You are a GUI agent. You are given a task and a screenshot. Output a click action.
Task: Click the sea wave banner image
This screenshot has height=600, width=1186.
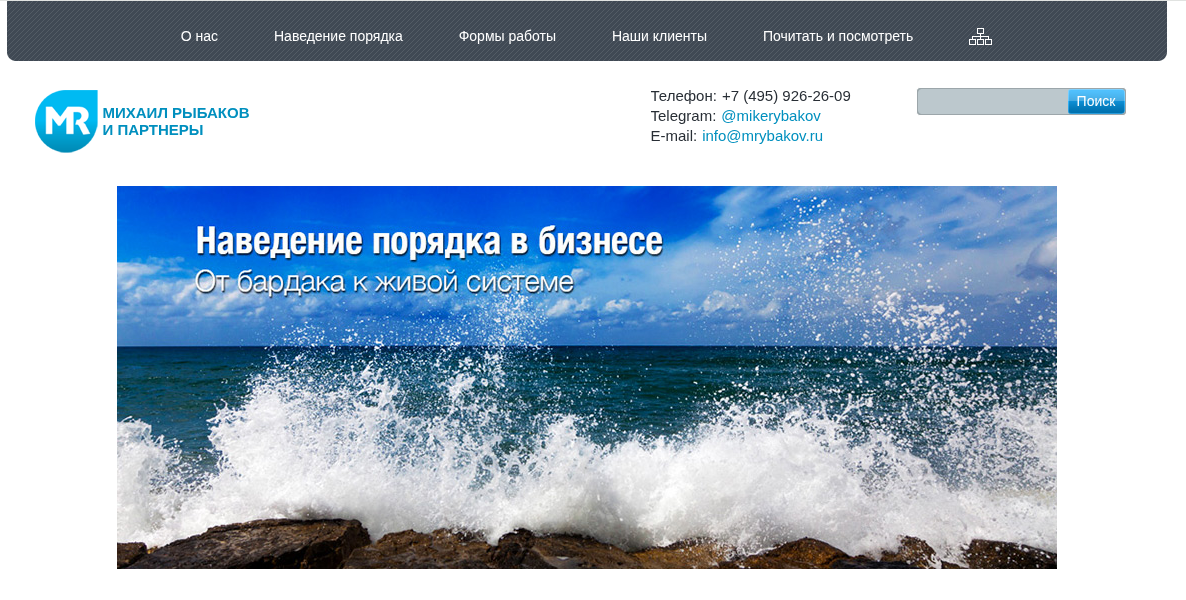[x=586, y=377]
